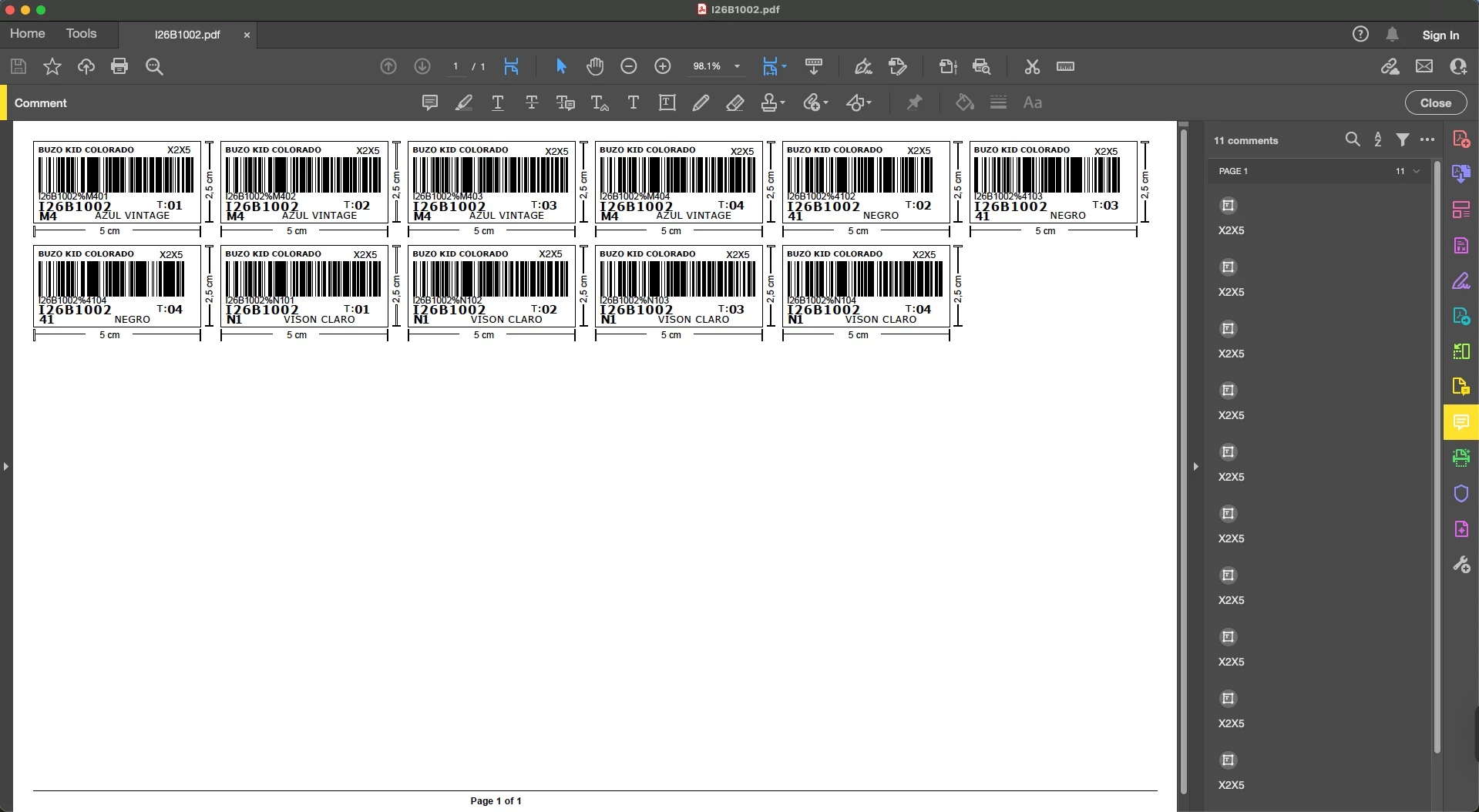Select the Strikethrough text tool
The image size is (1479, 812).
[532, 102]
